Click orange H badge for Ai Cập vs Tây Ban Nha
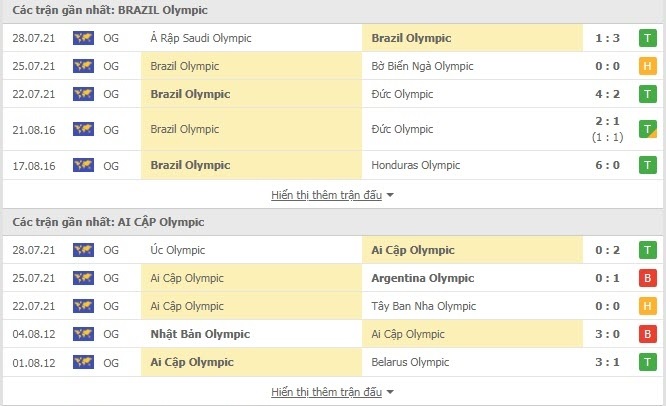 (647, 306)
